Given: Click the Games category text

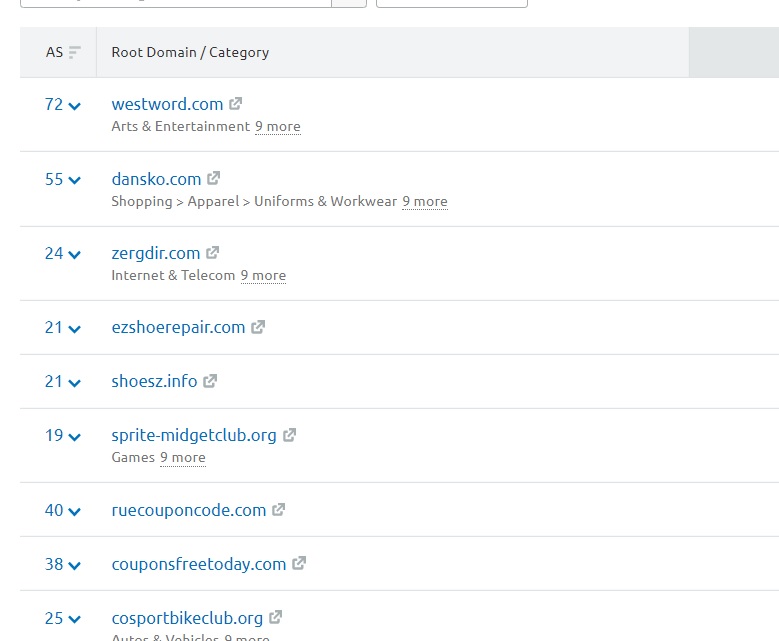Looking at the screenshot, I should click(x=133, y=457).
